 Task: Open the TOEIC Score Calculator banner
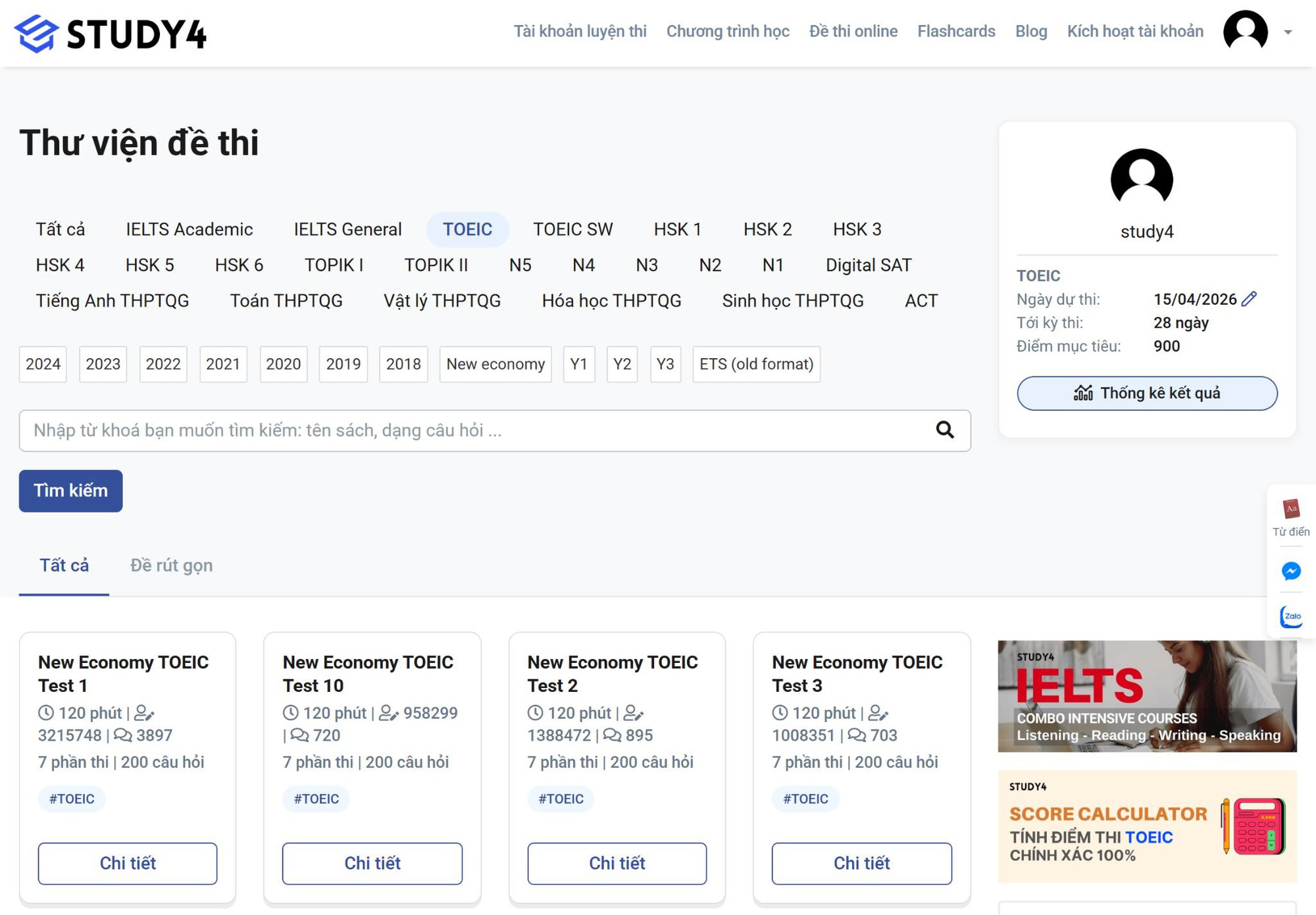(x=1146, y=826)
